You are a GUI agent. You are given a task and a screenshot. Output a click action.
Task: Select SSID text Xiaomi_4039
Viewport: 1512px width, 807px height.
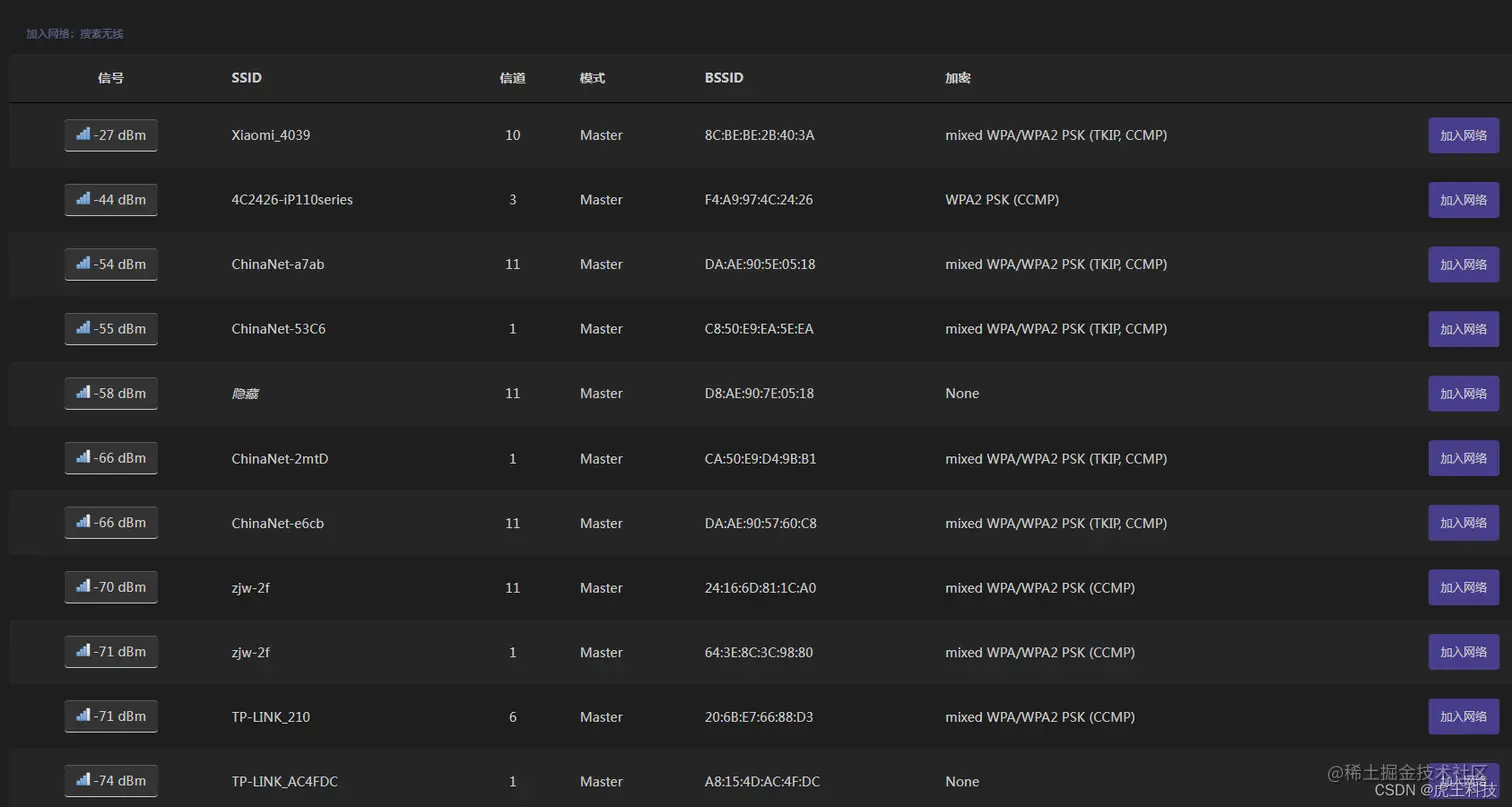pyautogui.click(x=271, y=135)
